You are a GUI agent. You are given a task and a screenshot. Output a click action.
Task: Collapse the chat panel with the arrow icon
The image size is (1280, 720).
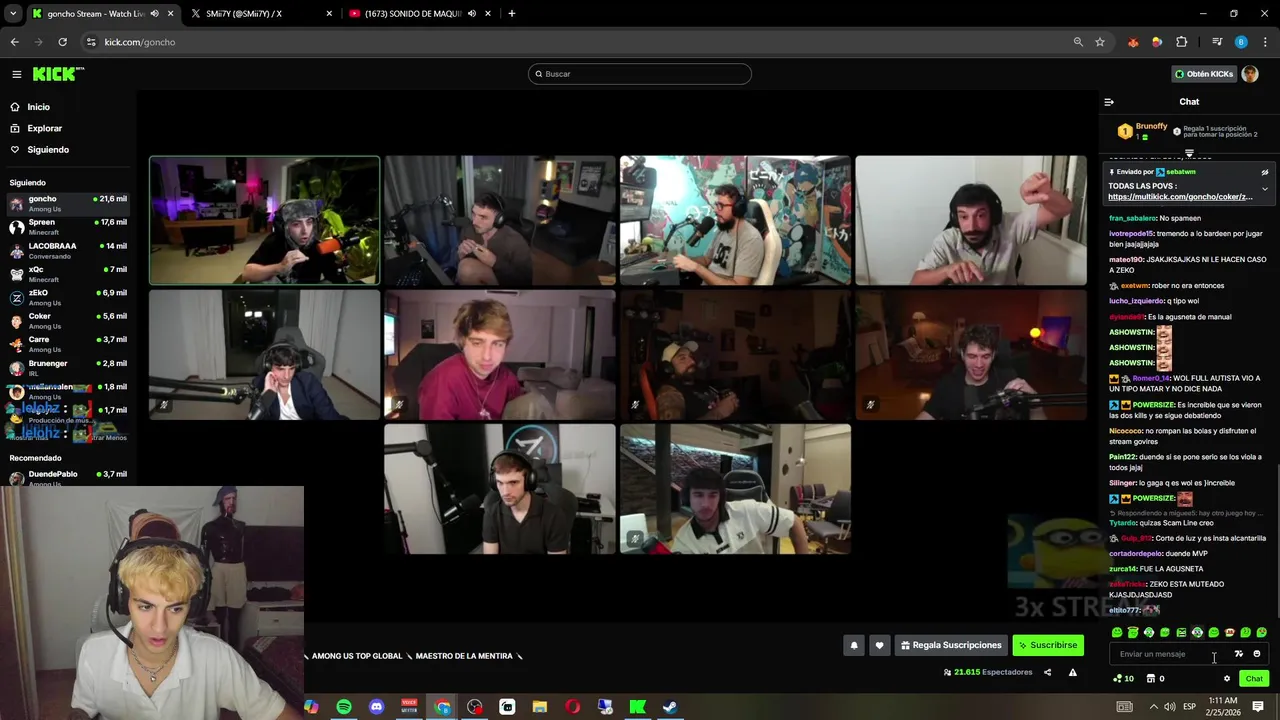(1109, 102)
